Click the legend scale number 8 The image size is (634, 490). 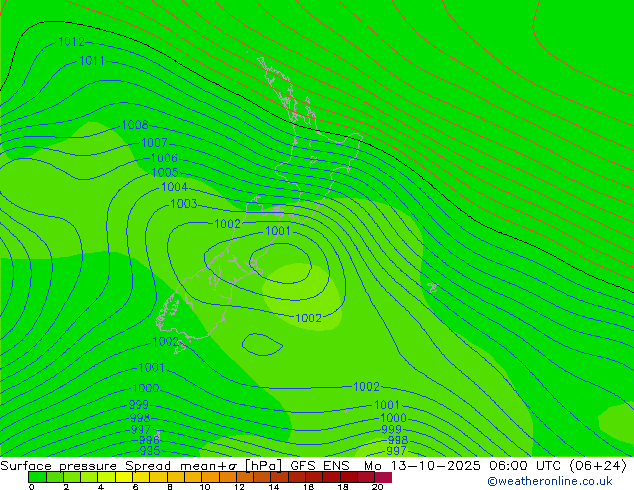tap(170, 487)
